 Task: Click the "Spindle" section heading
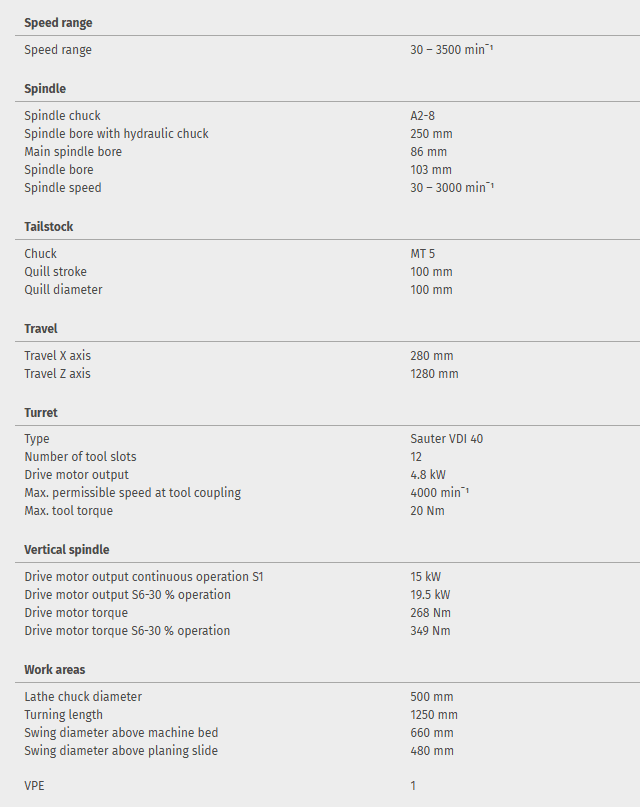[45, 89]
